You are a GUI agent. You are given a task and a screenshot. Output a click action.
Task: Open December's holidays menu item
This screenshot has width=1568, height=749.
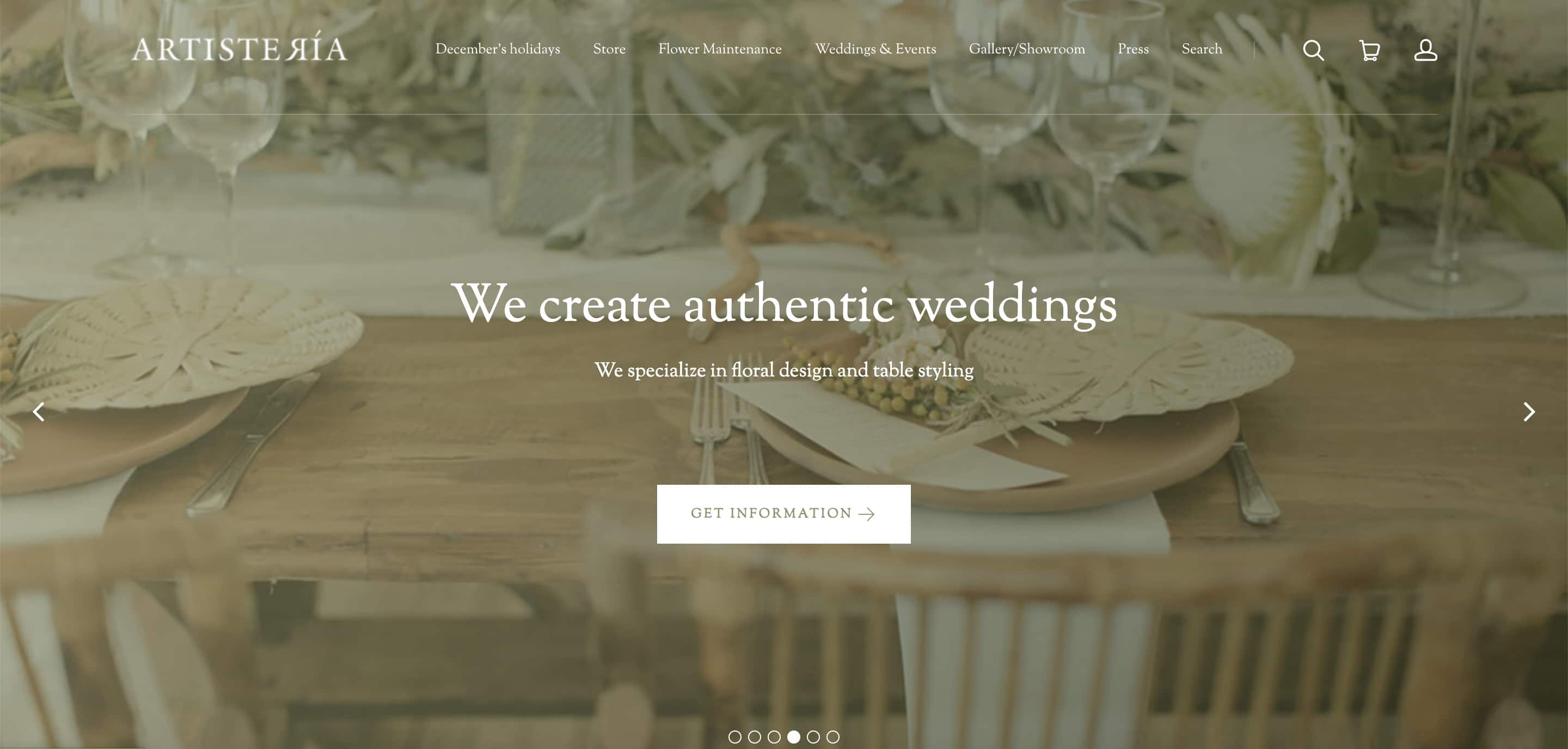[x=497, y=48]
